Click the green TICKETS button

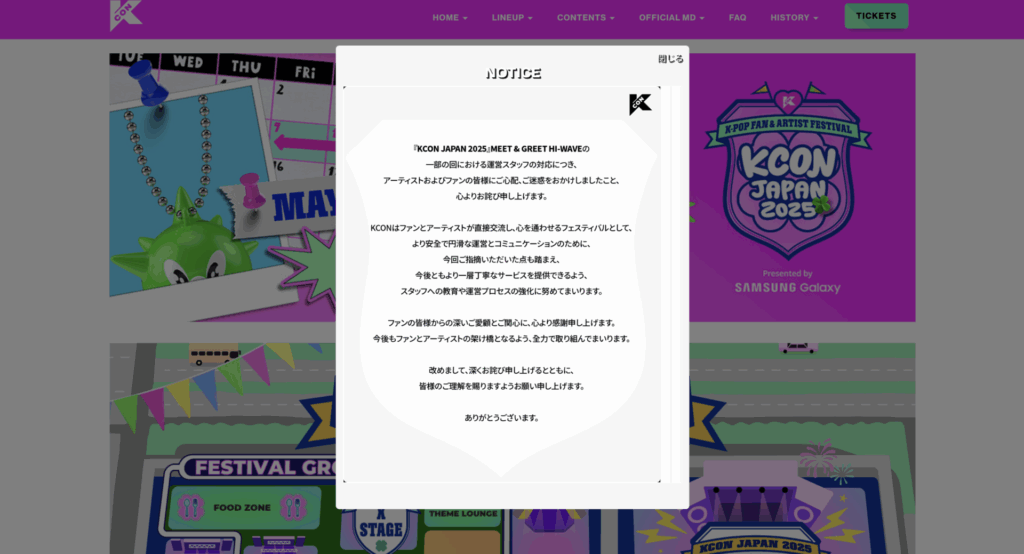pos(876,16)
